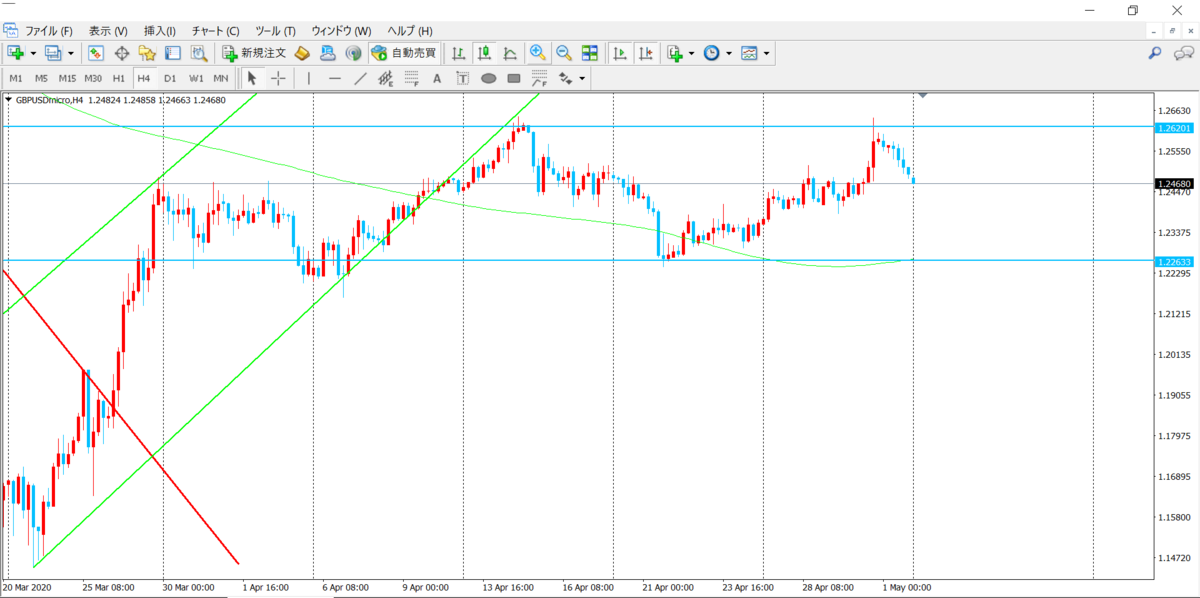Toggle chart shift

tap(646, 53)
